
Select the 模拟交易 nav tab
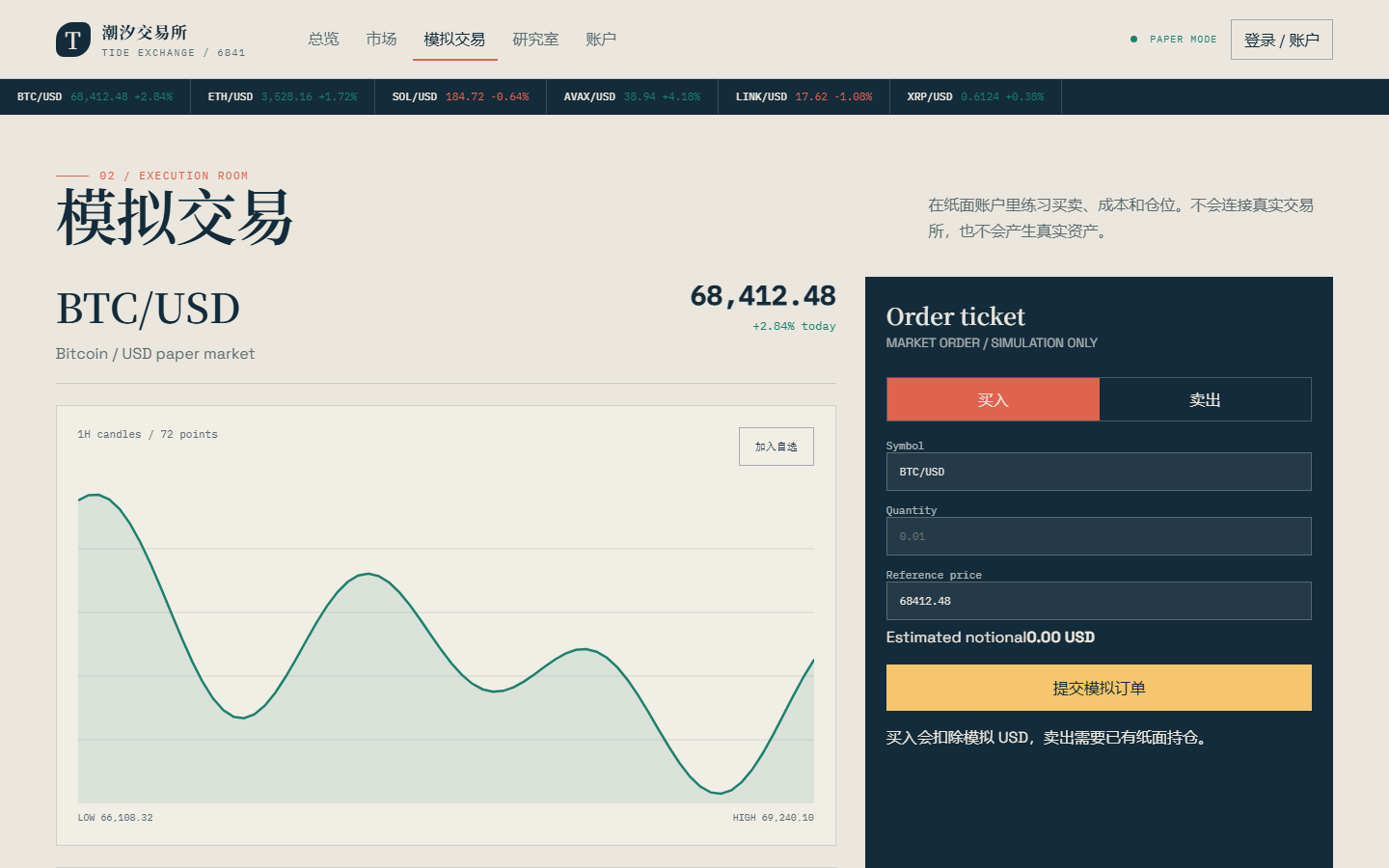pos(454,40)
